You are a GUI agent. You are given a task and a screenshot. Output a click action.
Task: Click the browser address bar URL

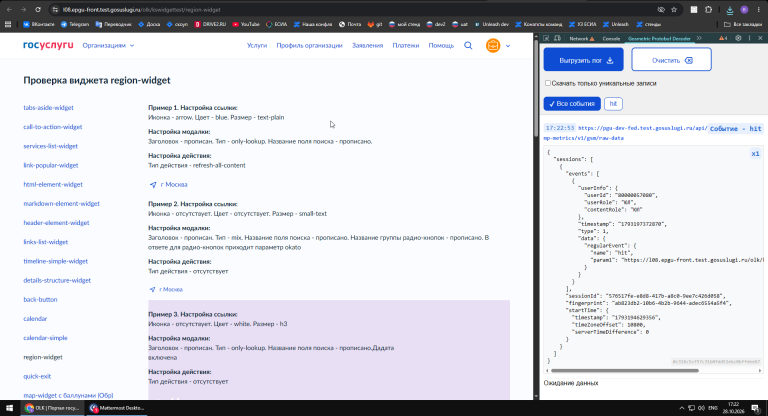pos(142,9)
